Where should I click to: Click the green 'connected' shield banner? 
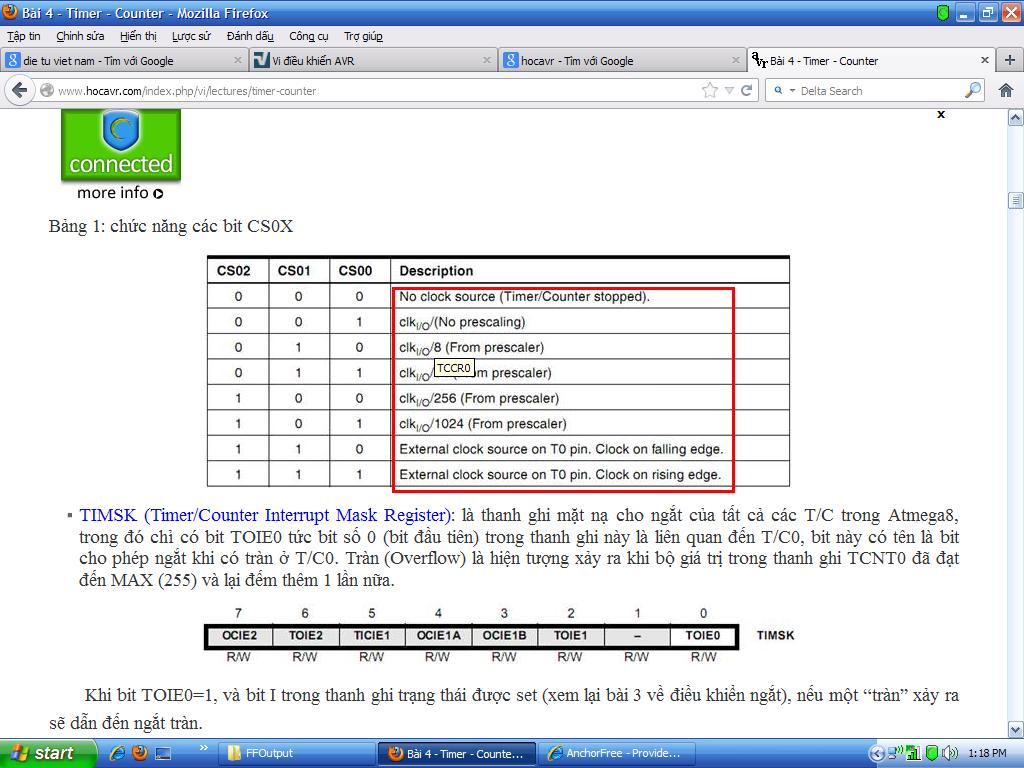121,145
